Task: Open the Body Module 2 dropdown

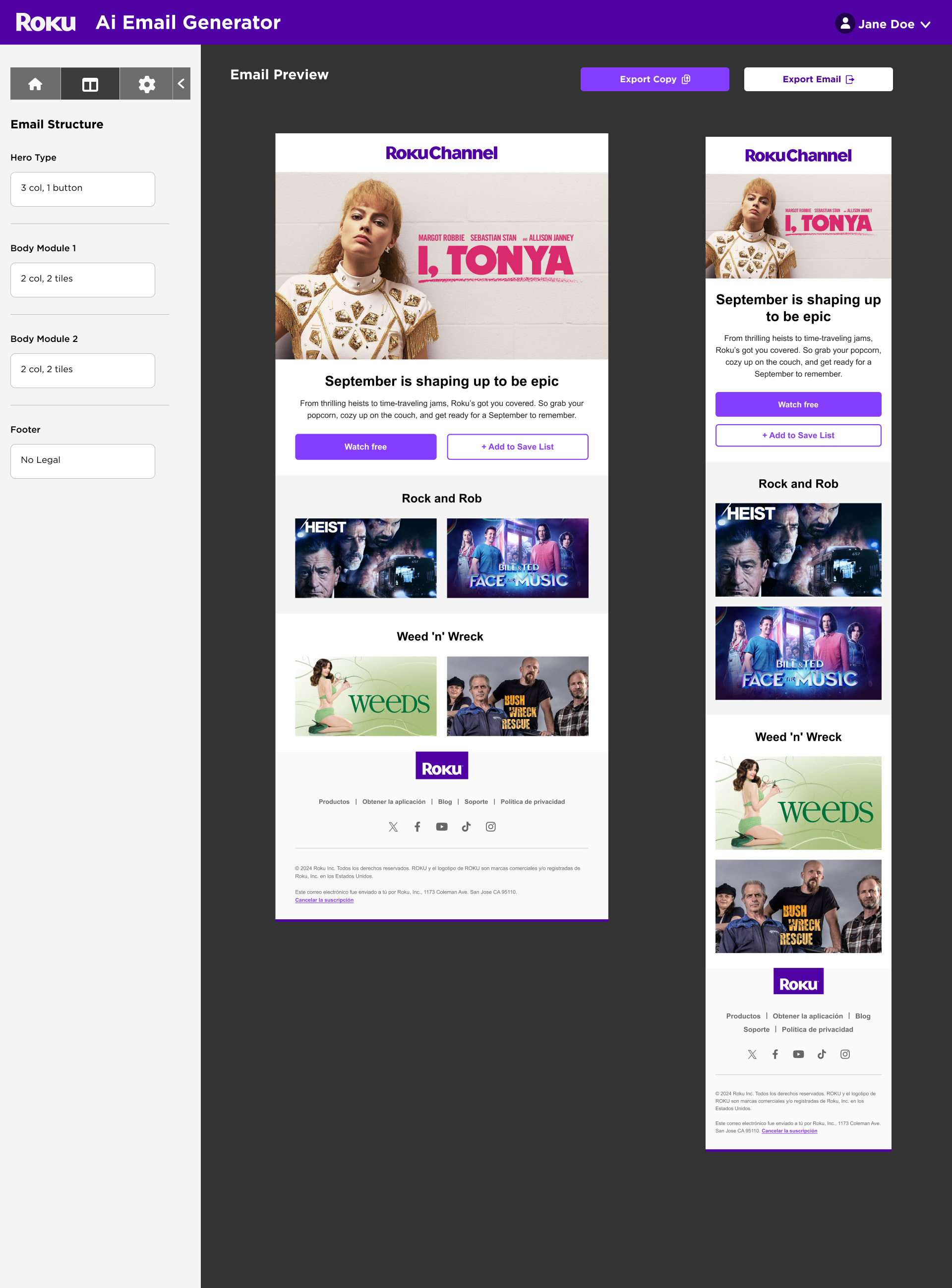Action: coord(82,370)
